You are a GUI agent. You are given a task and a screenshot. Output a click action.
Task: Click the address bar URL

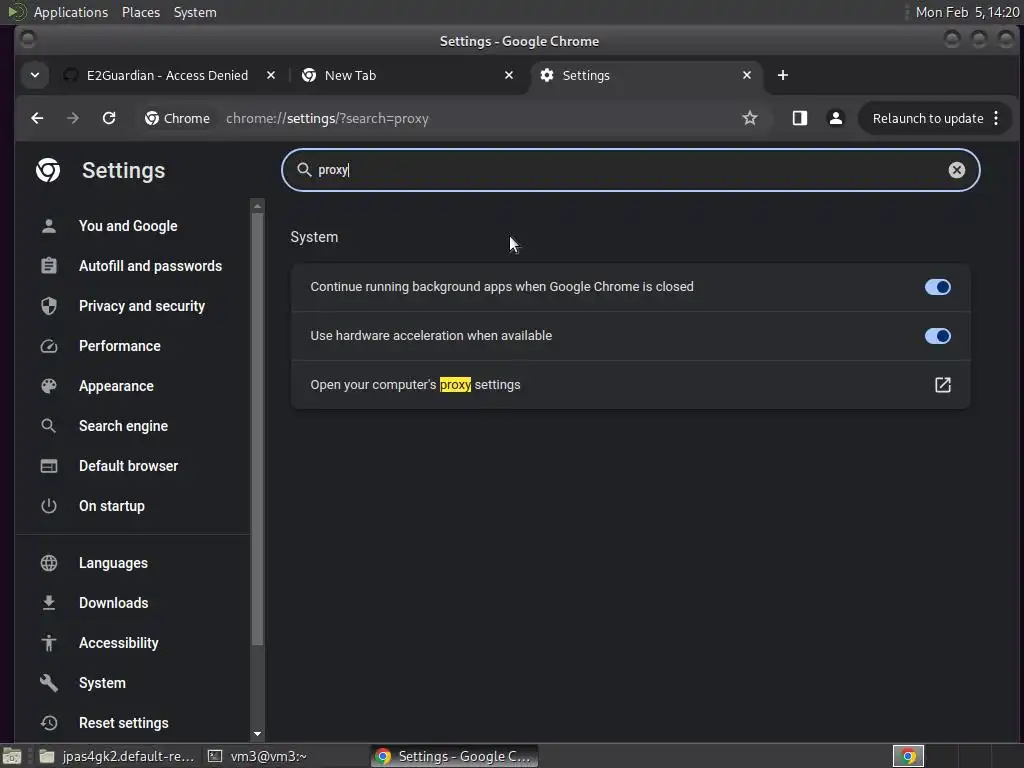pos(327,118)
